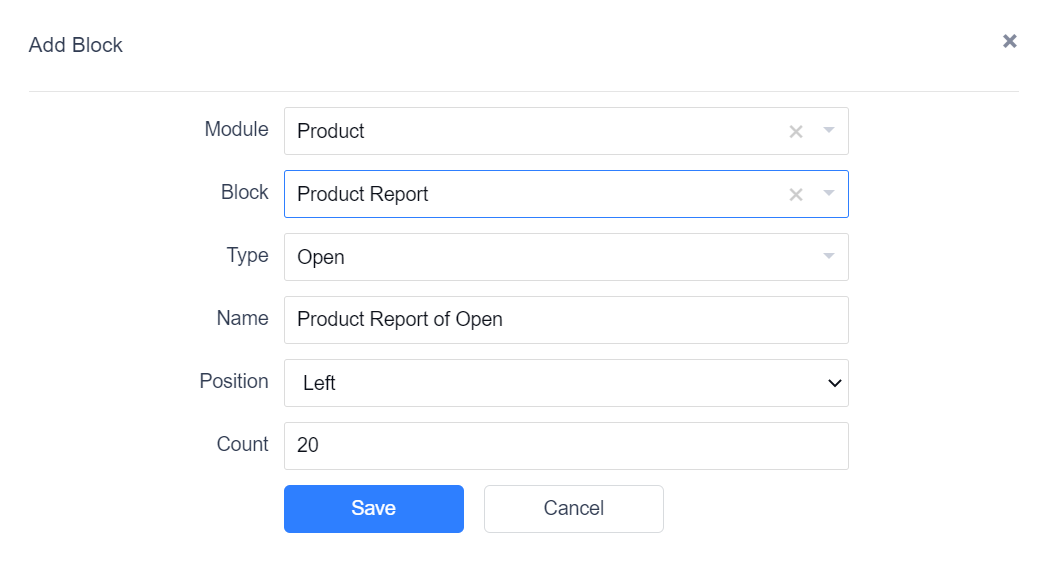
Task: Click the Add Block dialog title
Action: point(76,45)
